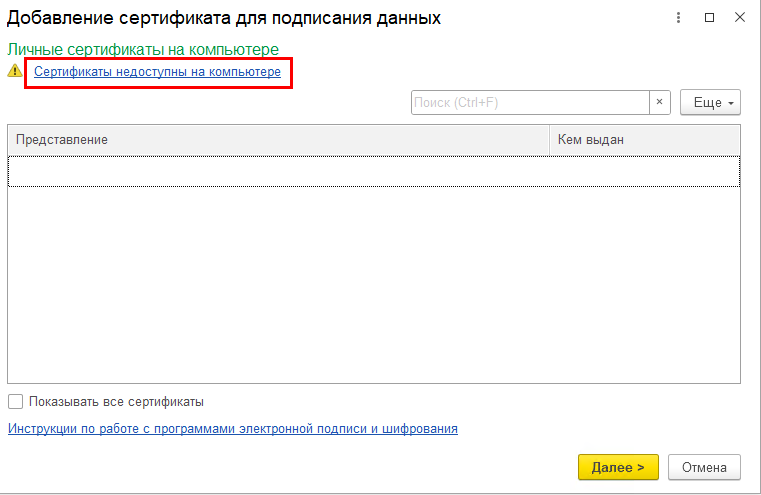
Task: Select the first row cell under 'Кем выдан'
Action: [644, 171]
